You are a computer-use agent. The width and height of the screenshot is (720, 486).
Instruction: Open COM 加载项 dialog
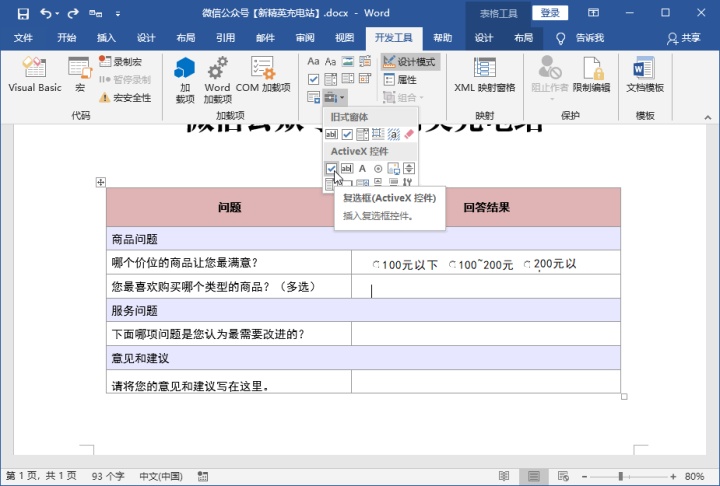(263, 74)
